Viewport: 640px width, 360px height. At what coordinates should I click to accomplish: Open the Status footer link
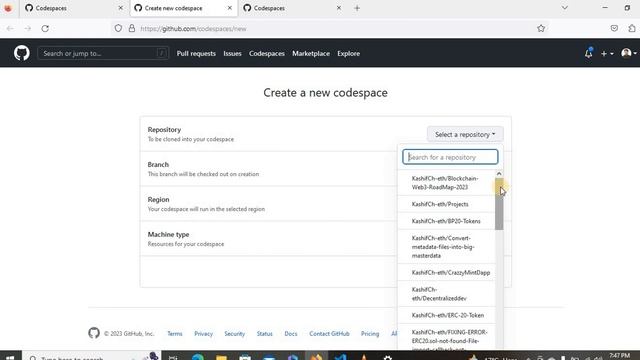[264, 333]
